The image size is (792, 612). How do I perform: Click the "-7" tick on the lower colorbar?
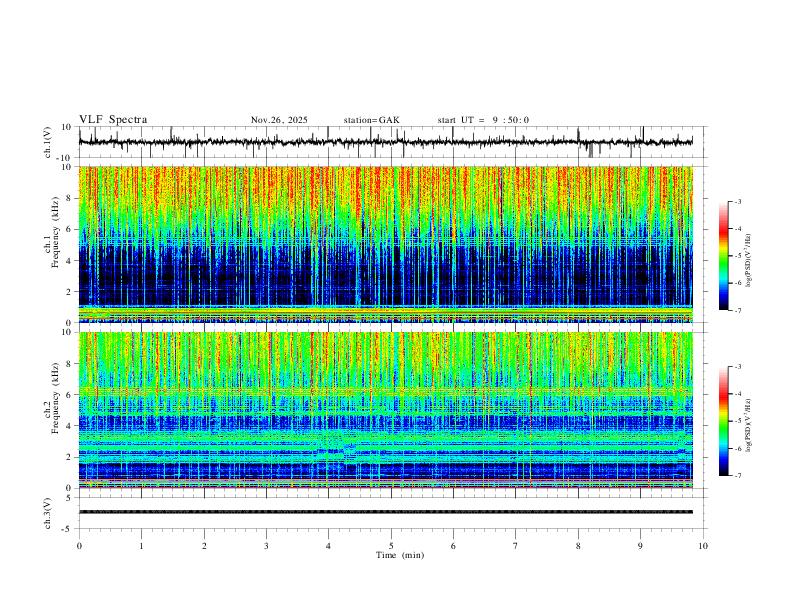(737, 476)
